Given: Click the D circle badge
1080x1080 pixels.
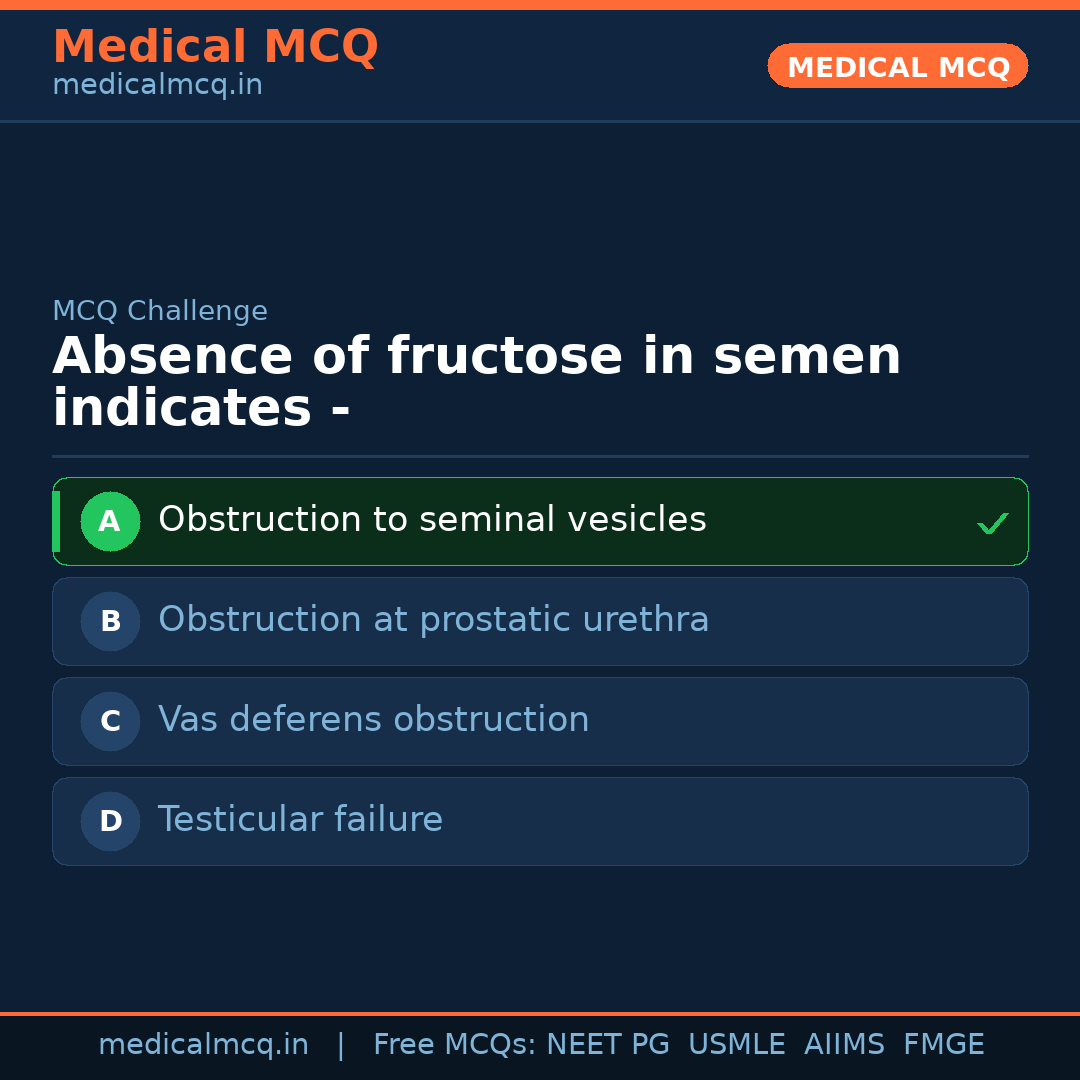Looking at the screenshot, I should pyautogui.click(x=110, y=821).
